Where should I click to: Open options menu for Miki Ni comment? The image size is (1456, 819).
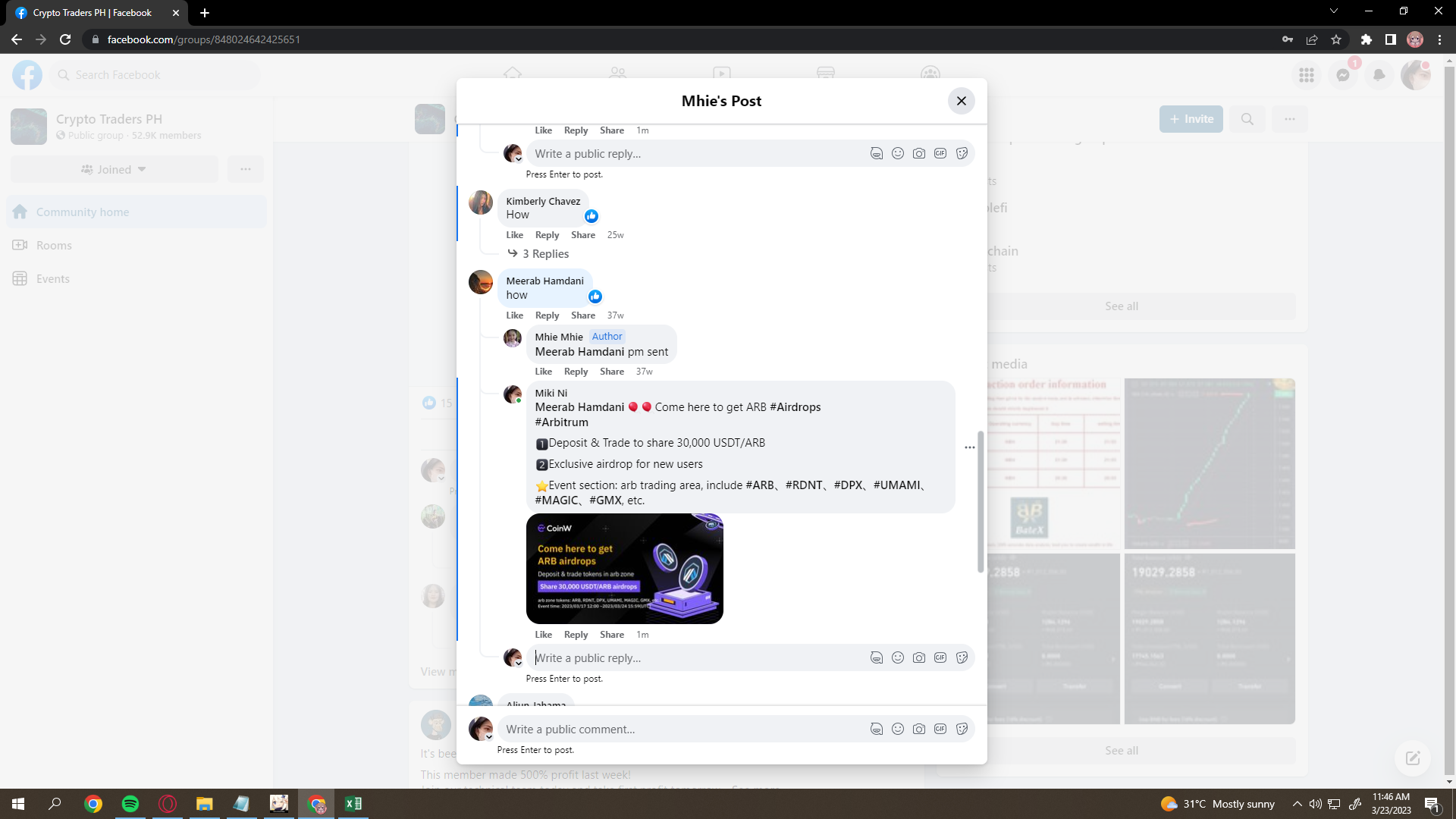969,447
